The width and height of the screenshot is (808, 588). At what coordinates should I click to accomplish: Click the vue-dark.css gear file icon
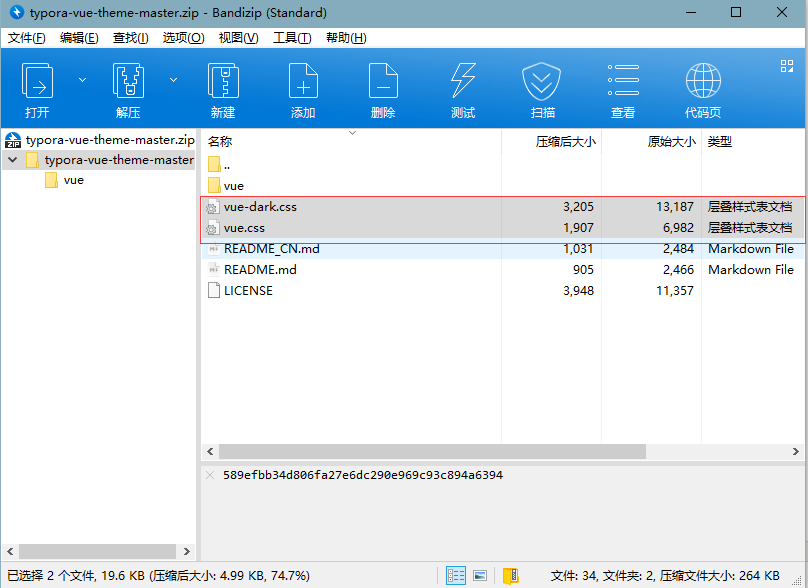(213, 207)
